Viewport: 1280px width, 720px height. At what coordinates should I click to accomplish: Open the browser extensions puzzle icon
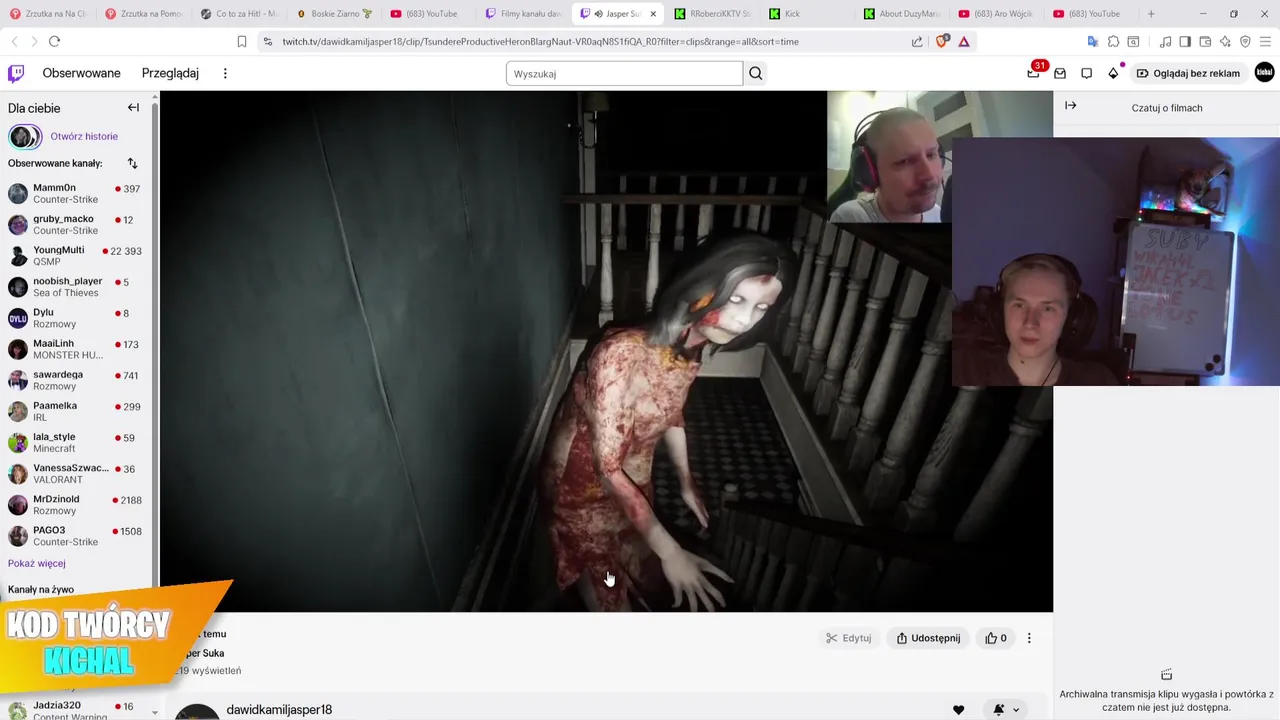tap(1113, 41)
